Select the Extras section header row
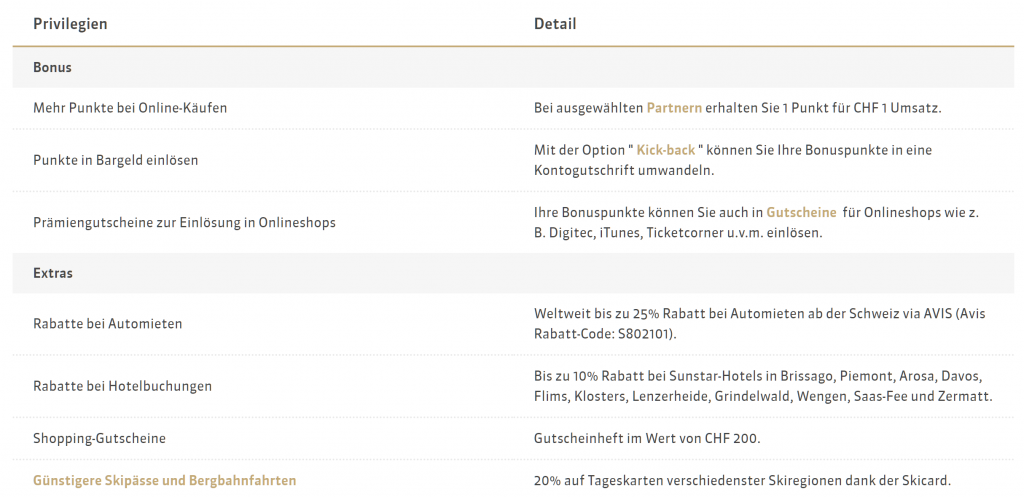 pos(53,273)
